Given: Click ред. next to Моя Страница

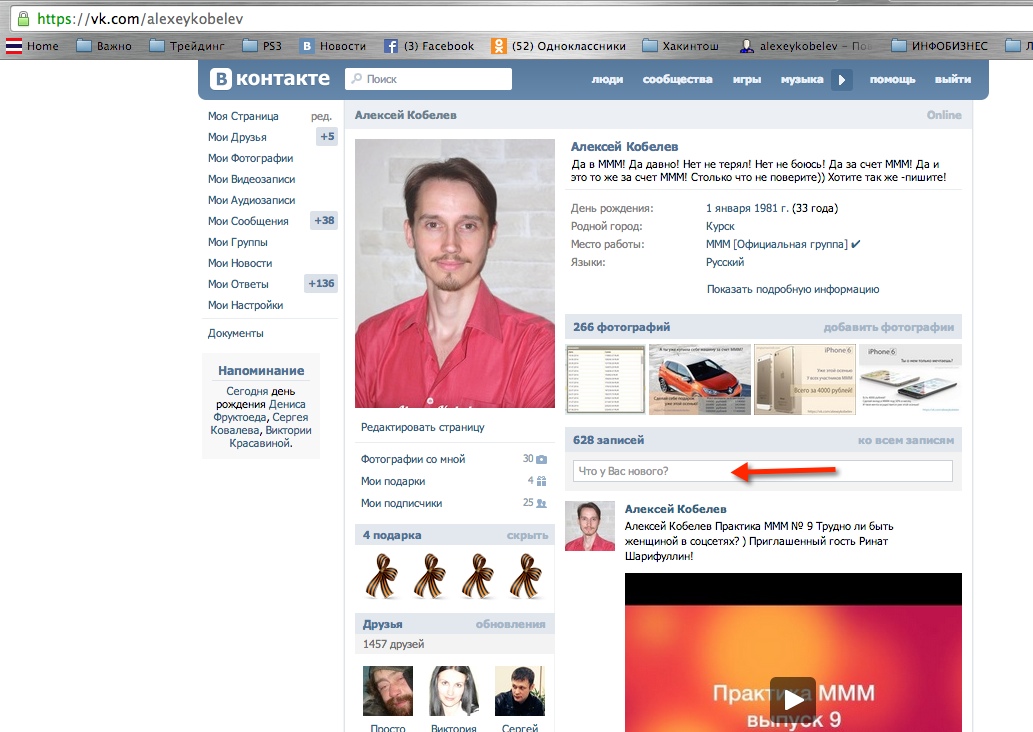Looking at the screenshot, I should (x=321, y=117).
